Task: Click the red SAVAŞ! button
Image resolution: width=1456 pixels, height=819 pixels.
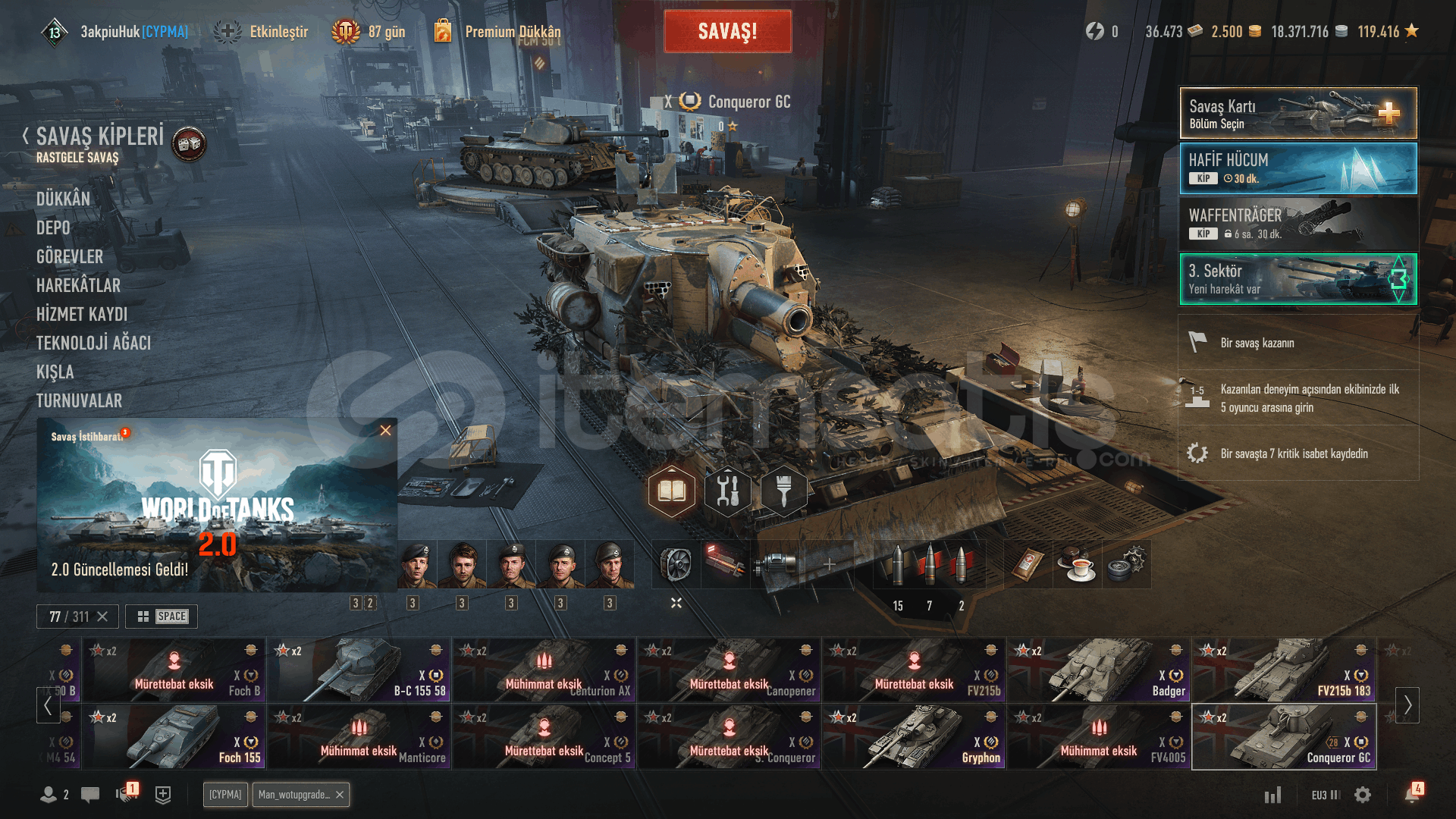Action: (x=728, y=31)
